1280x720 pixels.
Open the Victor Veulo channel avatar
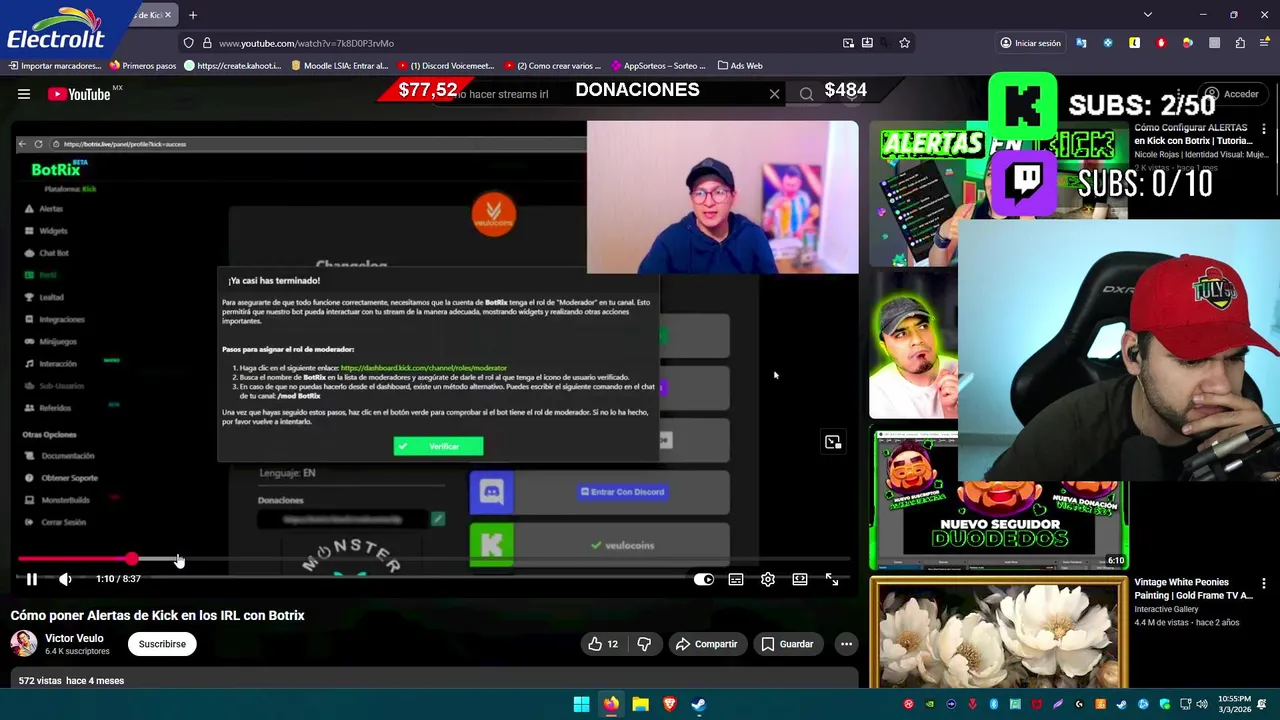24,644
